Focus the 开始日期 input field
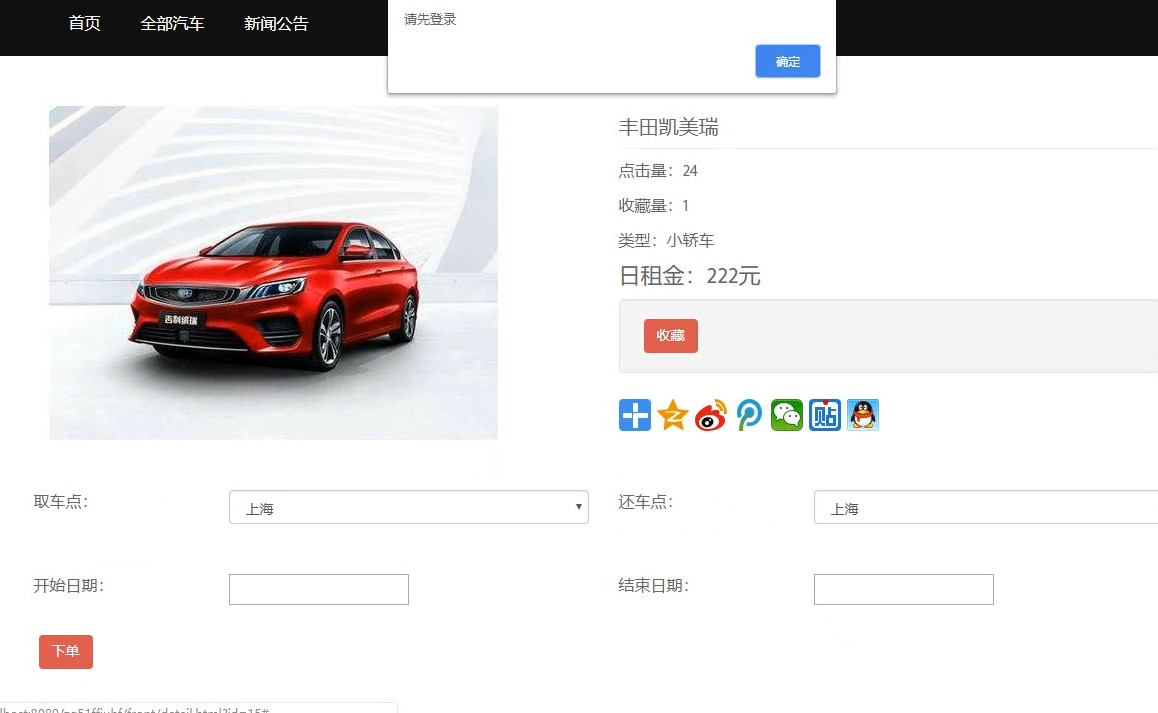 [x=319, y=590]
